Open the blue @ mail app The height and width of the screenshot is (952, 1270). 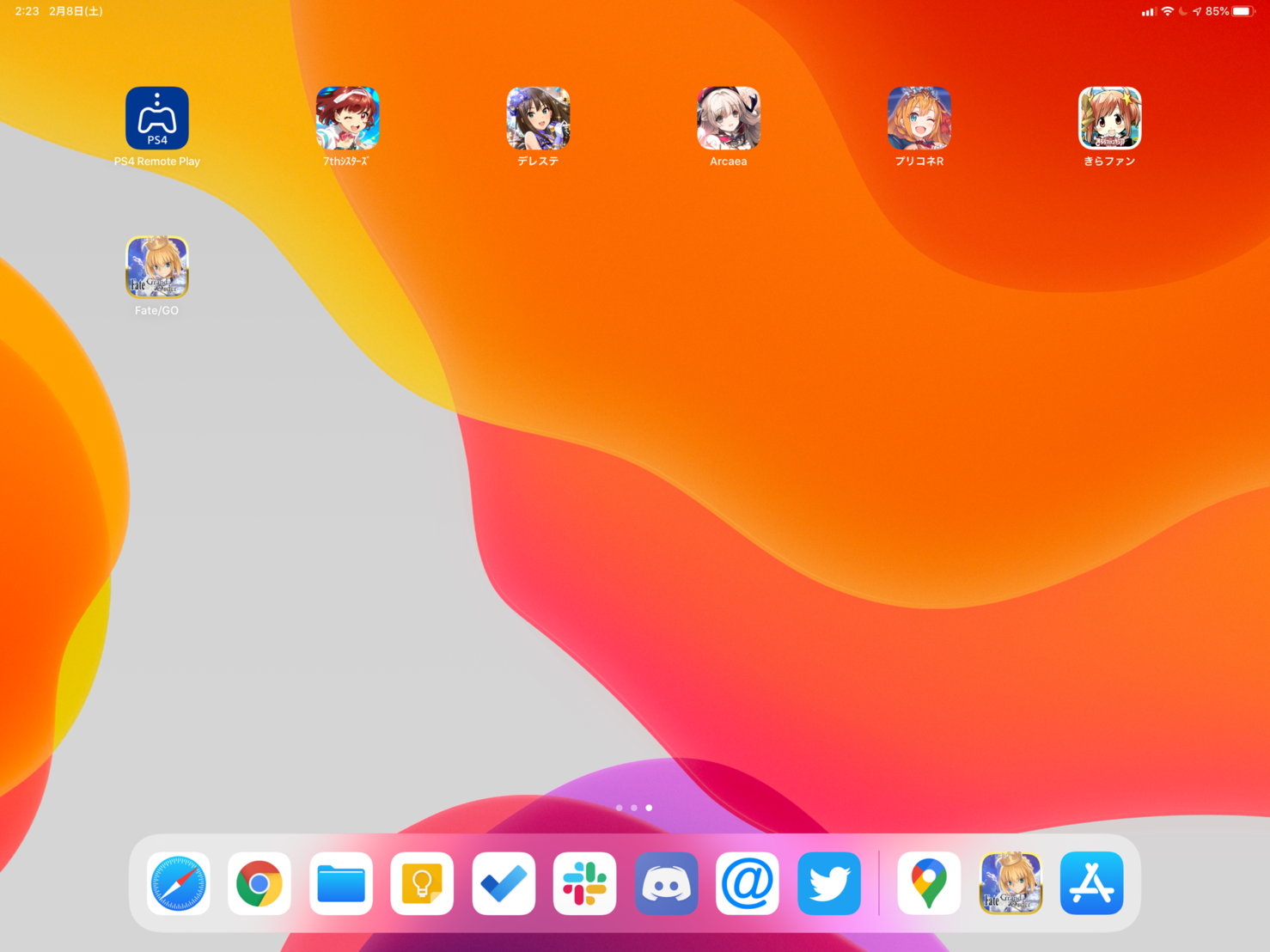pyautogui.click(x=748, y=883)
